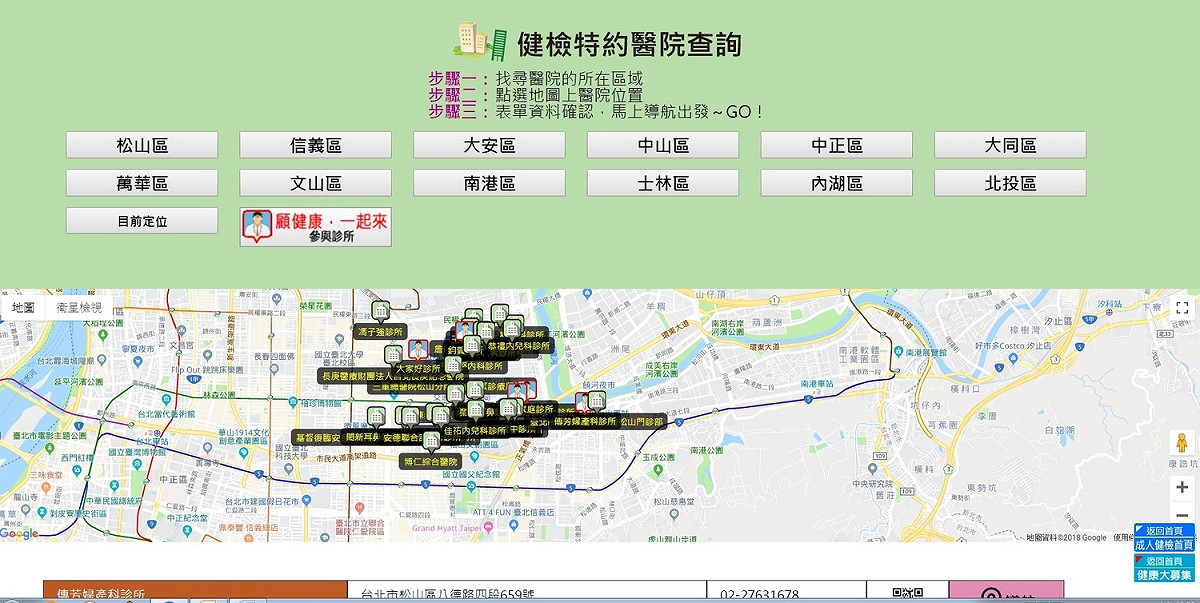Click the 基督復臨安息日會 clinic building marker

(x=377, y=417)
